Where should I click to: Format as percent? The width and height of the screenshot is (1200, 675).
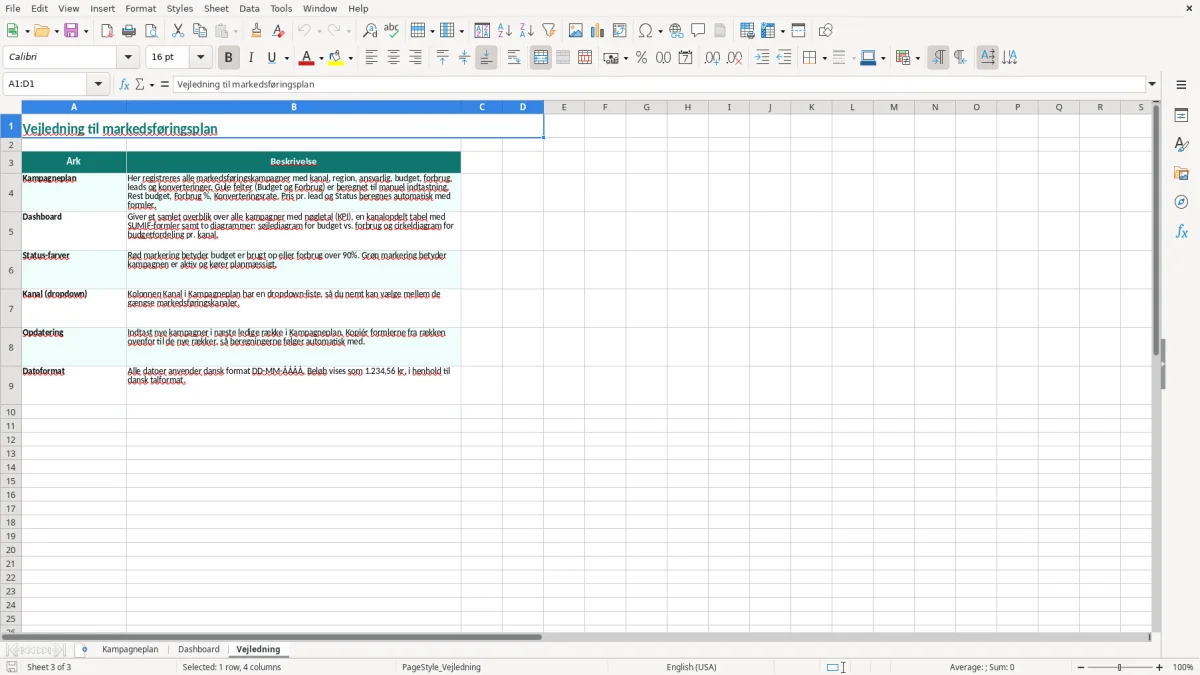(x=642, y=58)
